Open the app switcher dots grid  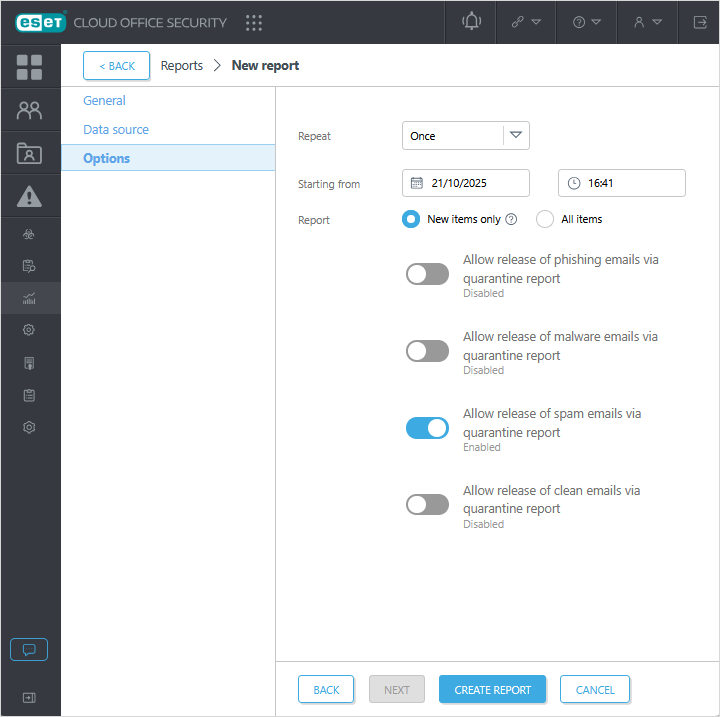click(x=254, y=22)
